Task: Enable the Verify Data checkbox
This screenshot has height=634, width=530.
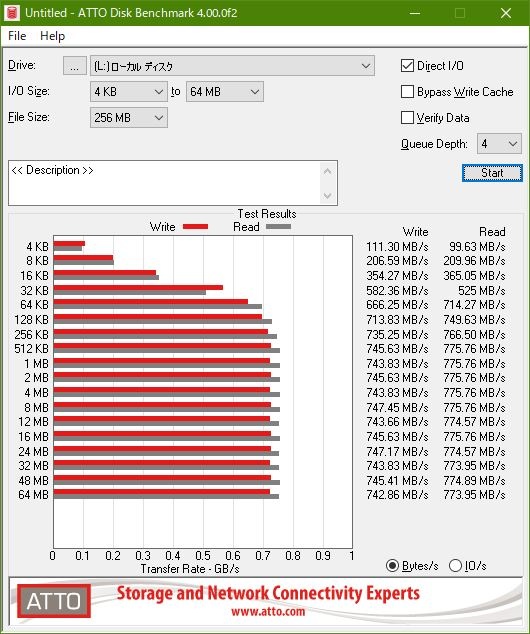Action: (x=407, y=118)
